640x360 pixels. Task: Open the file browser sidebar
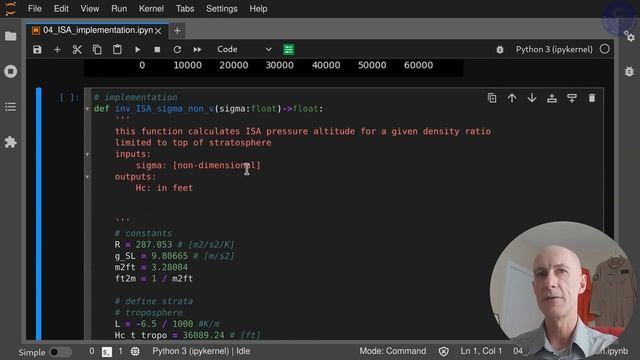pos(11,36)
